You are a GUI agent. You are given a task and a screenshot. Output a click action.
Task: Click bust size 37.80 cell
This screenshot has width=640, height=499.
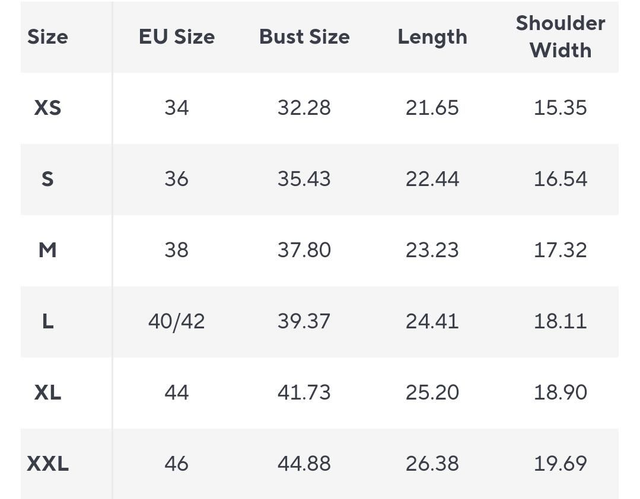[304, 250]
